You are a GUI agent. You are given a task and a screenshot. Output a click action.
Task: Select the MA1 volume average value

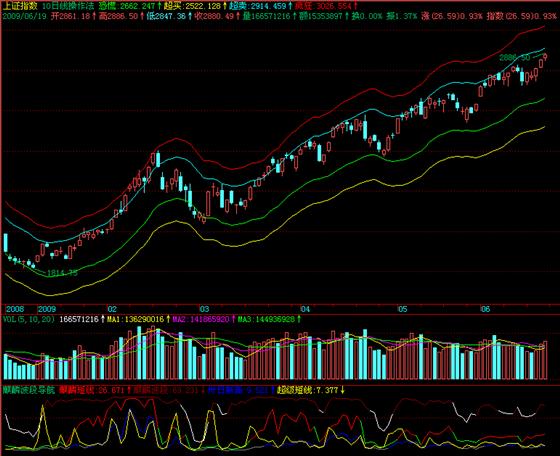click(139, 319)
